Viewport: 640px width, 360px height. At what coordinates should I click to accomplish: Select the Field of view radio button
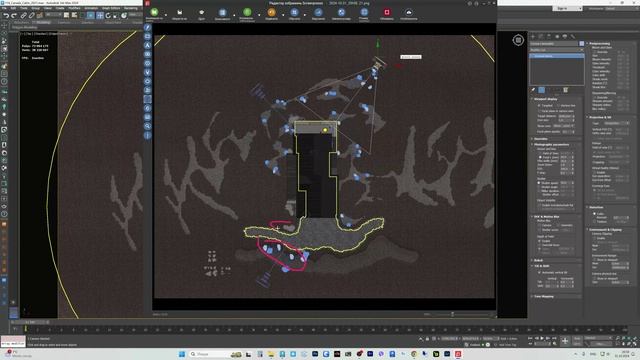[540, 153]
